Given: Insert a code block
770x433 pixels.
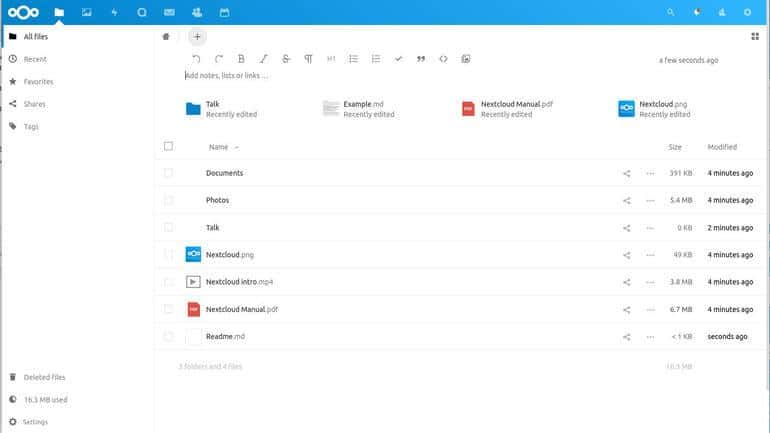Looking at the screenshot, I should click(443, 59).
